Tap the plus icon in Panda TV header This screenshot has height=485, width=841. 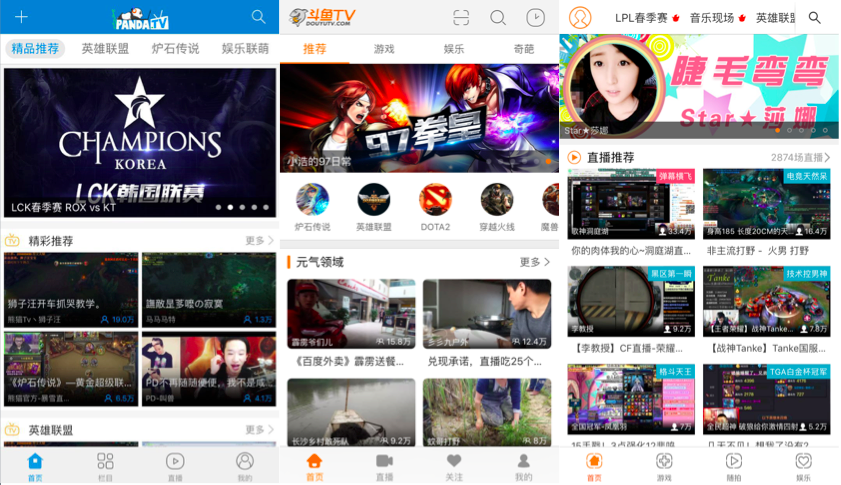pos(21,17)
